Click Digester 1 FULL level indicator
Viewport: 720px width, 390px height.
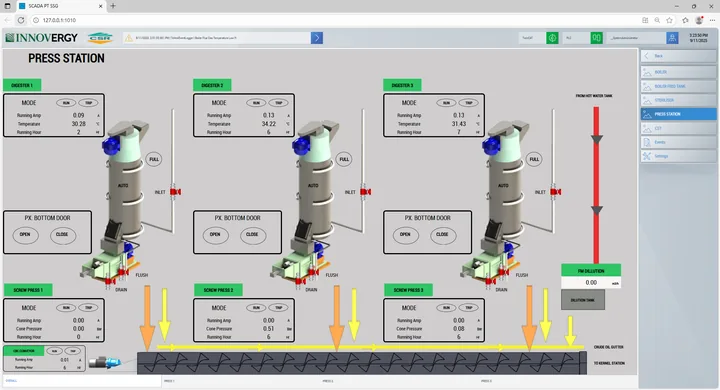pos(154,159)
